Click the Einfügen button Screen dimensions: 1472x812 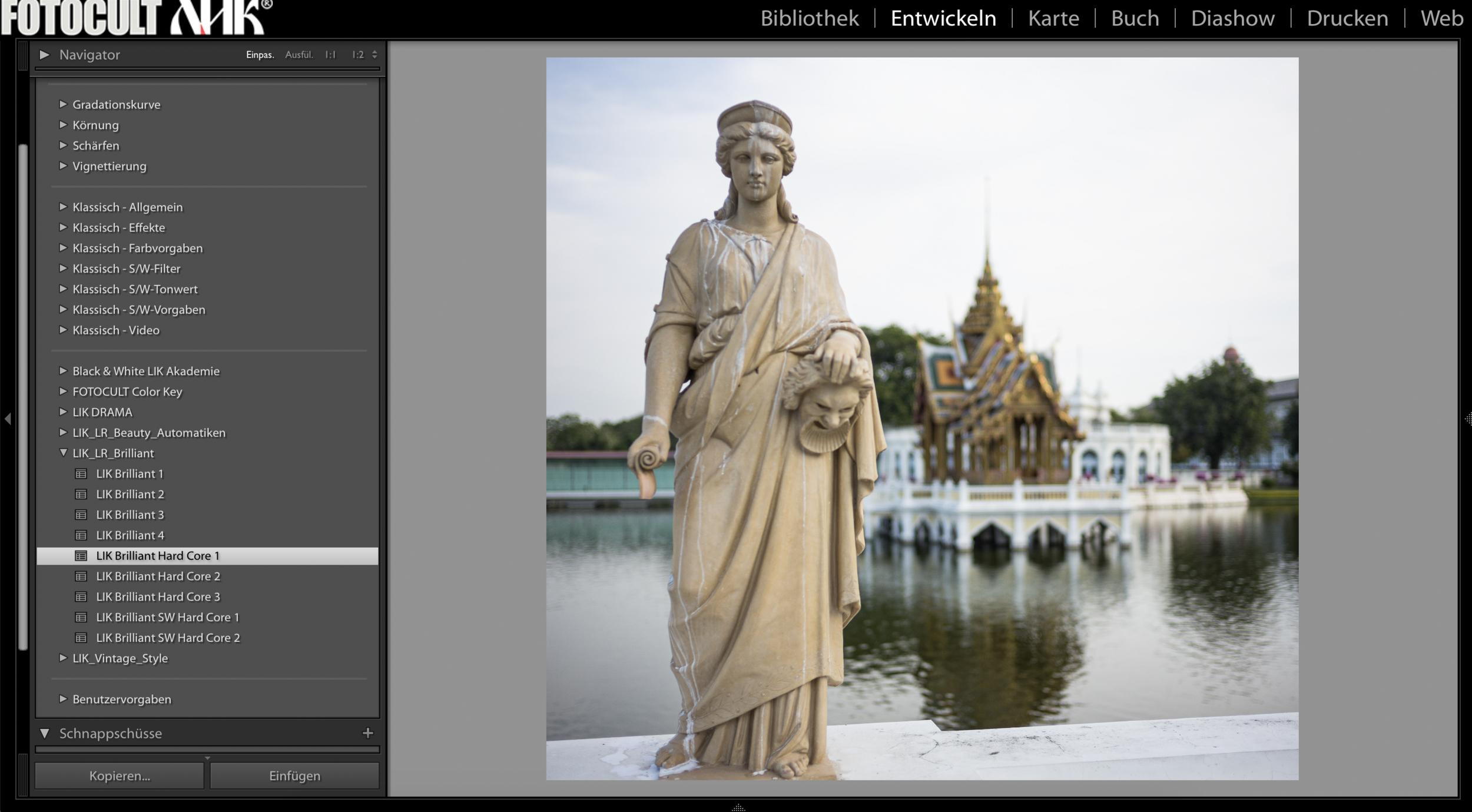[x=294, y=775]
